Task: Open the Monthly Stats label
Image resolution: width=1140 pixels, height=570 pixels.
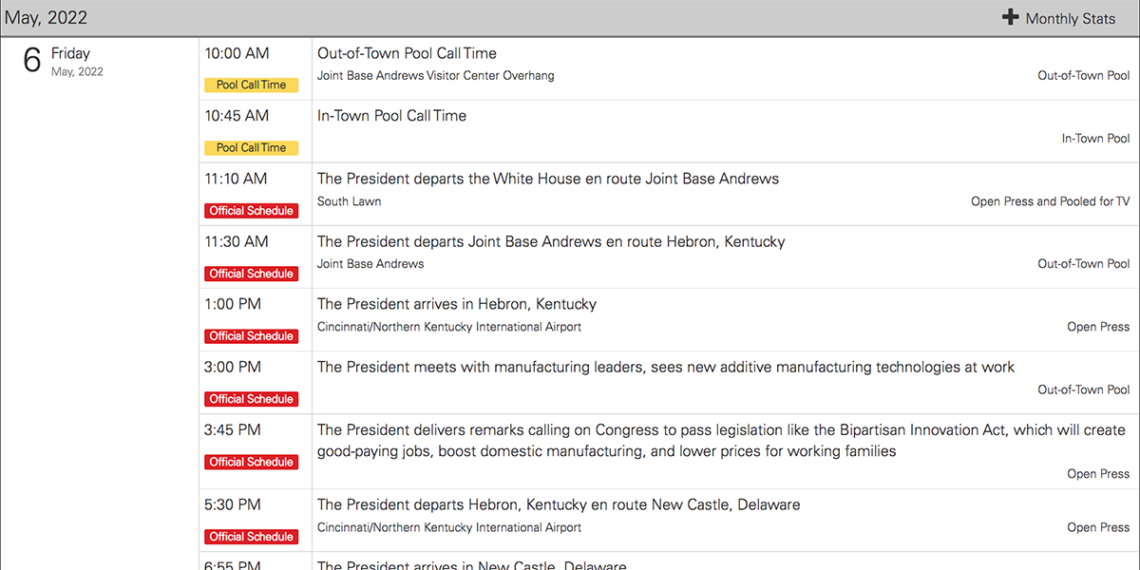Action: pos(1070,19)
